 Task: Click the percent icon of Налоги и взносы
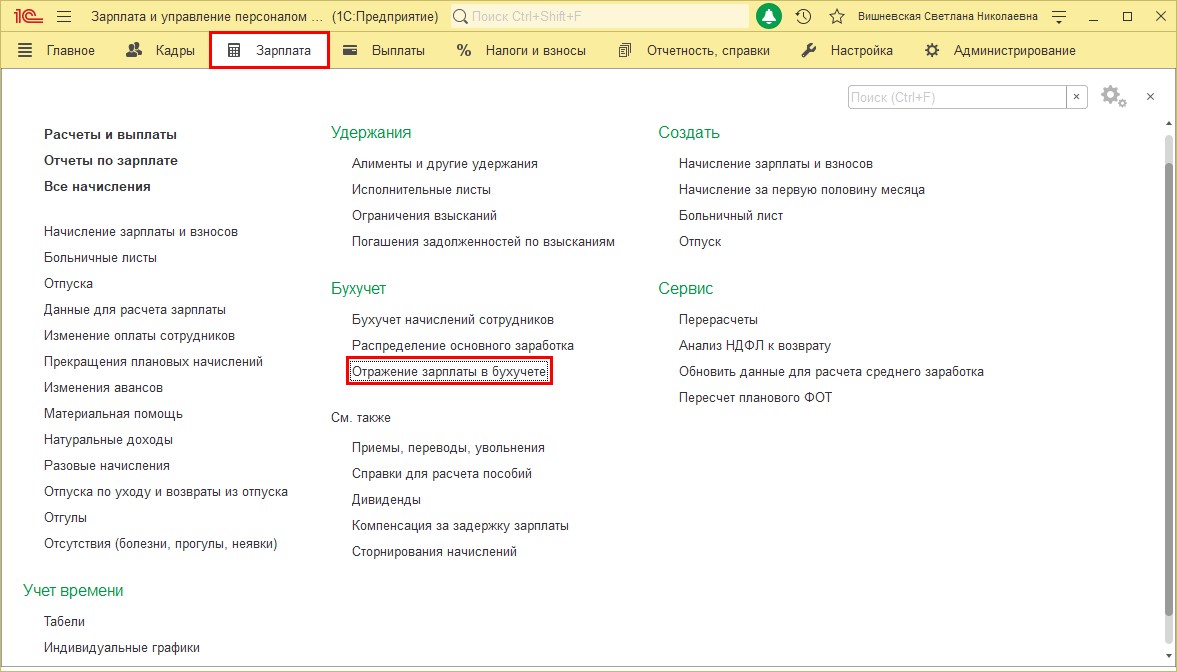[x=464, y=50]
